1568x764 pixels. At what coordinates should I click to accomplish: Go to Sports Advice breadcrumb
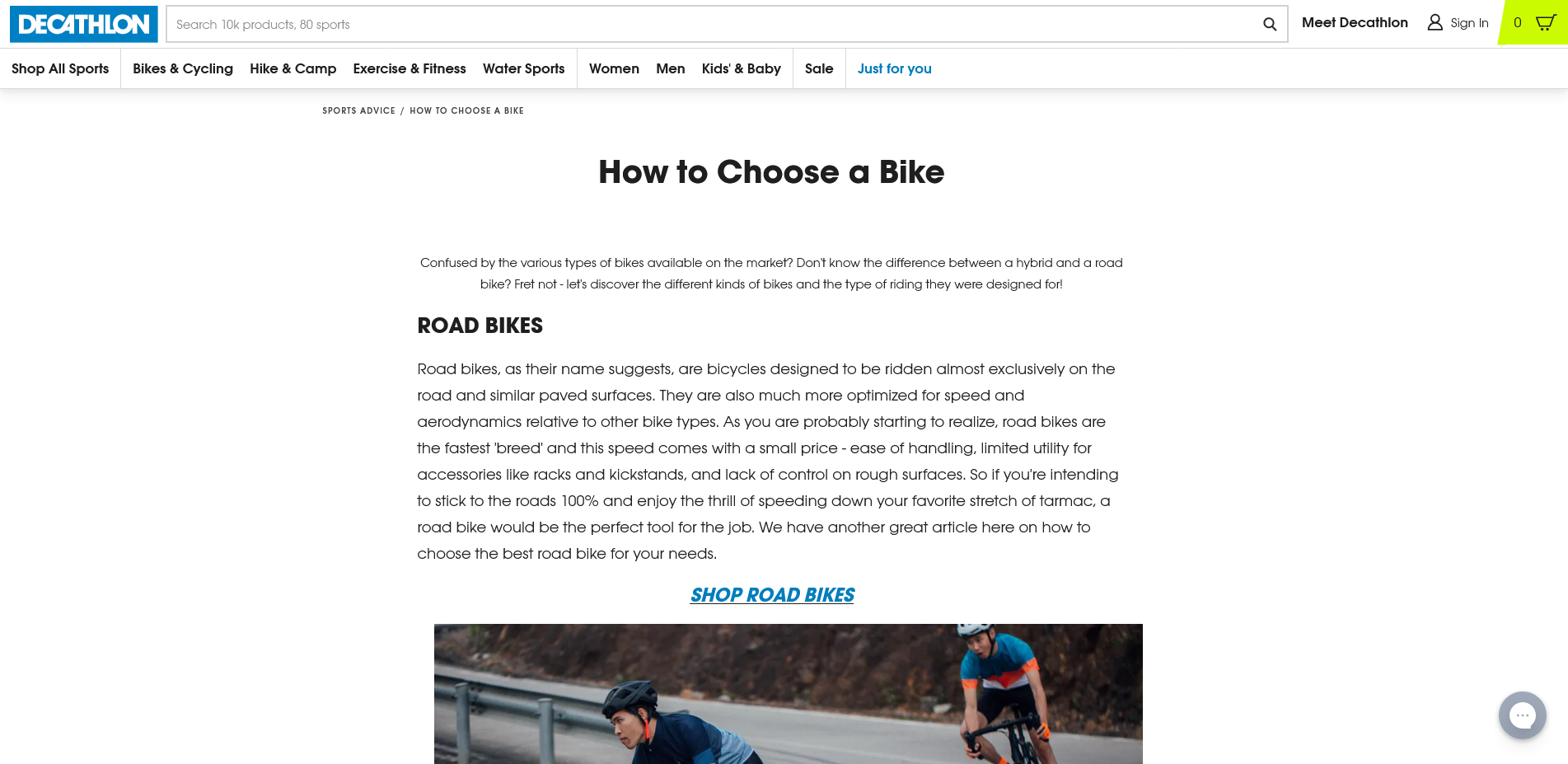point(358,110)
